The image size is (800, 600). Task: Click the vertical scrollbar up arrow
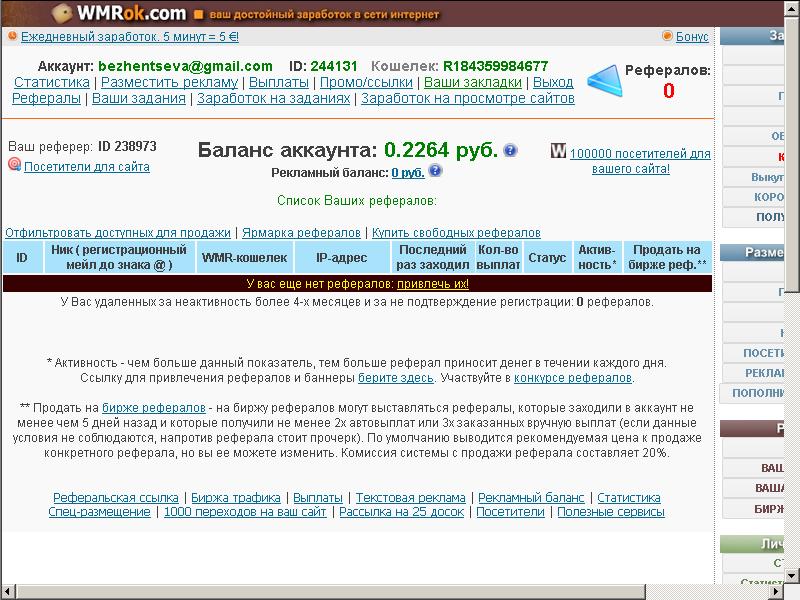(x=792, y=8)
